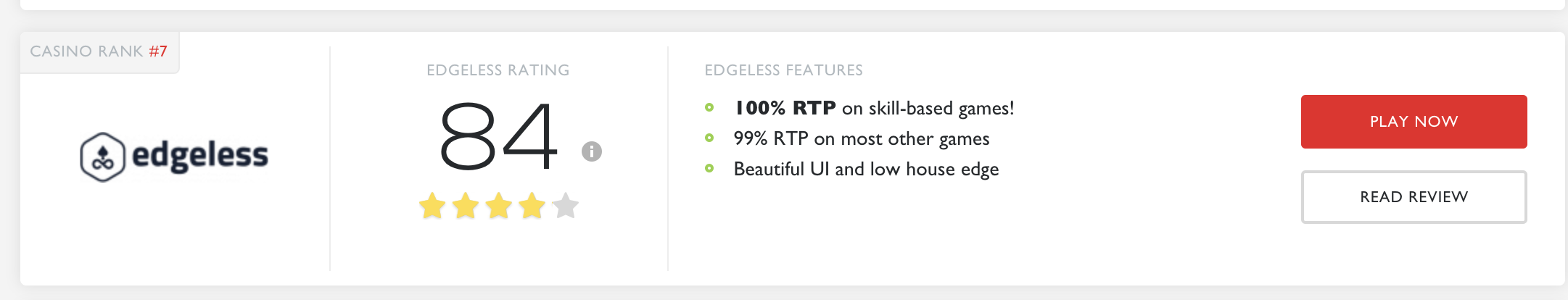
Task: Click the grey fifth rating star
Action: tap(566, 206)
